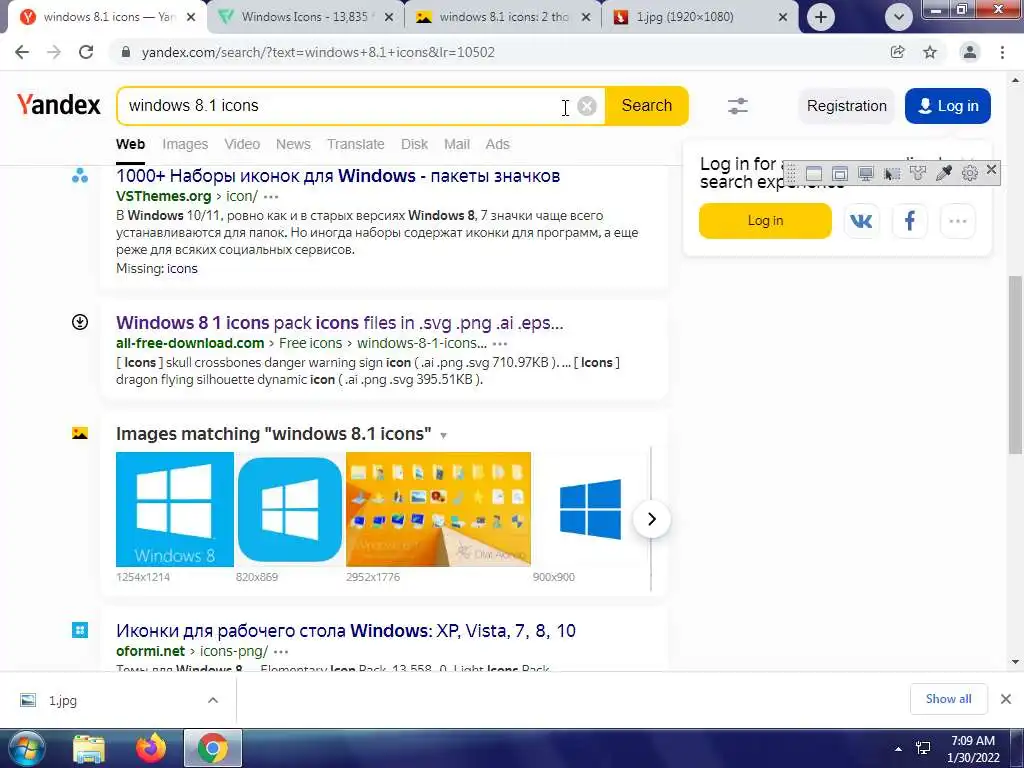1024x768 pixels.
Task: Close the downloads bar
Action: pyautogui.click(x=1006, y=699)
